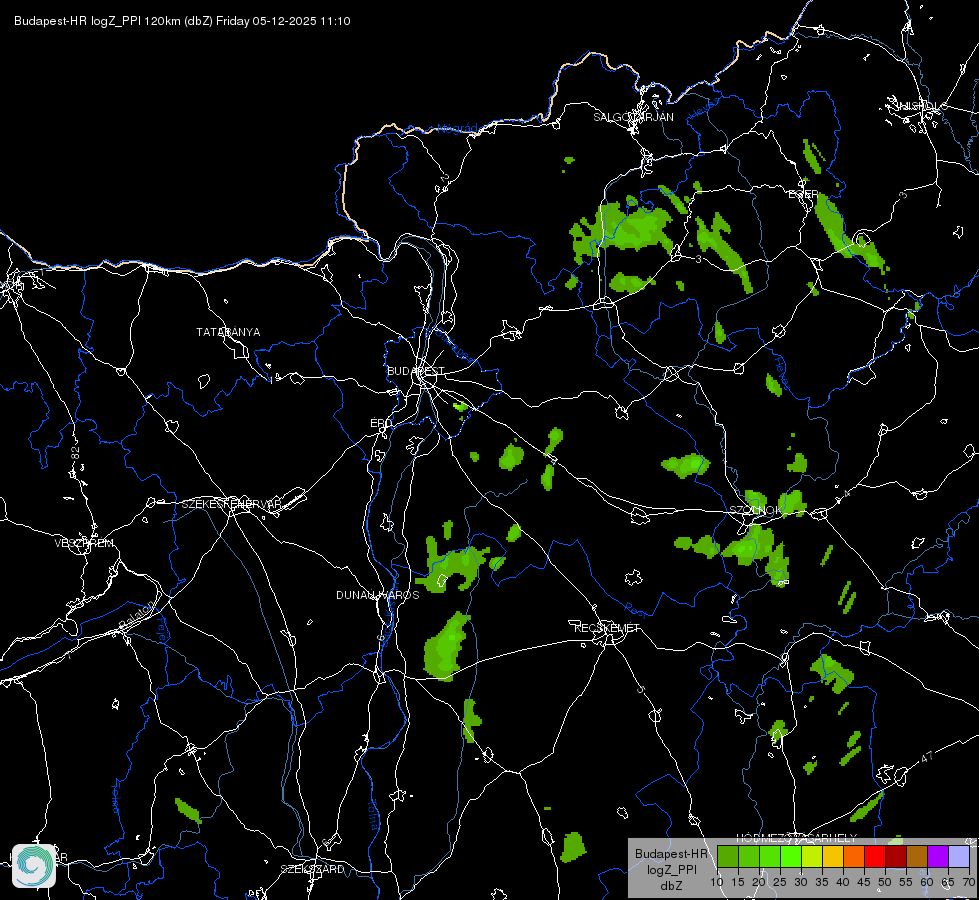The height and width of the screenshot is (900, 979).
Task: Click the green radar echo near Szolnok
Action: (755, 546)
